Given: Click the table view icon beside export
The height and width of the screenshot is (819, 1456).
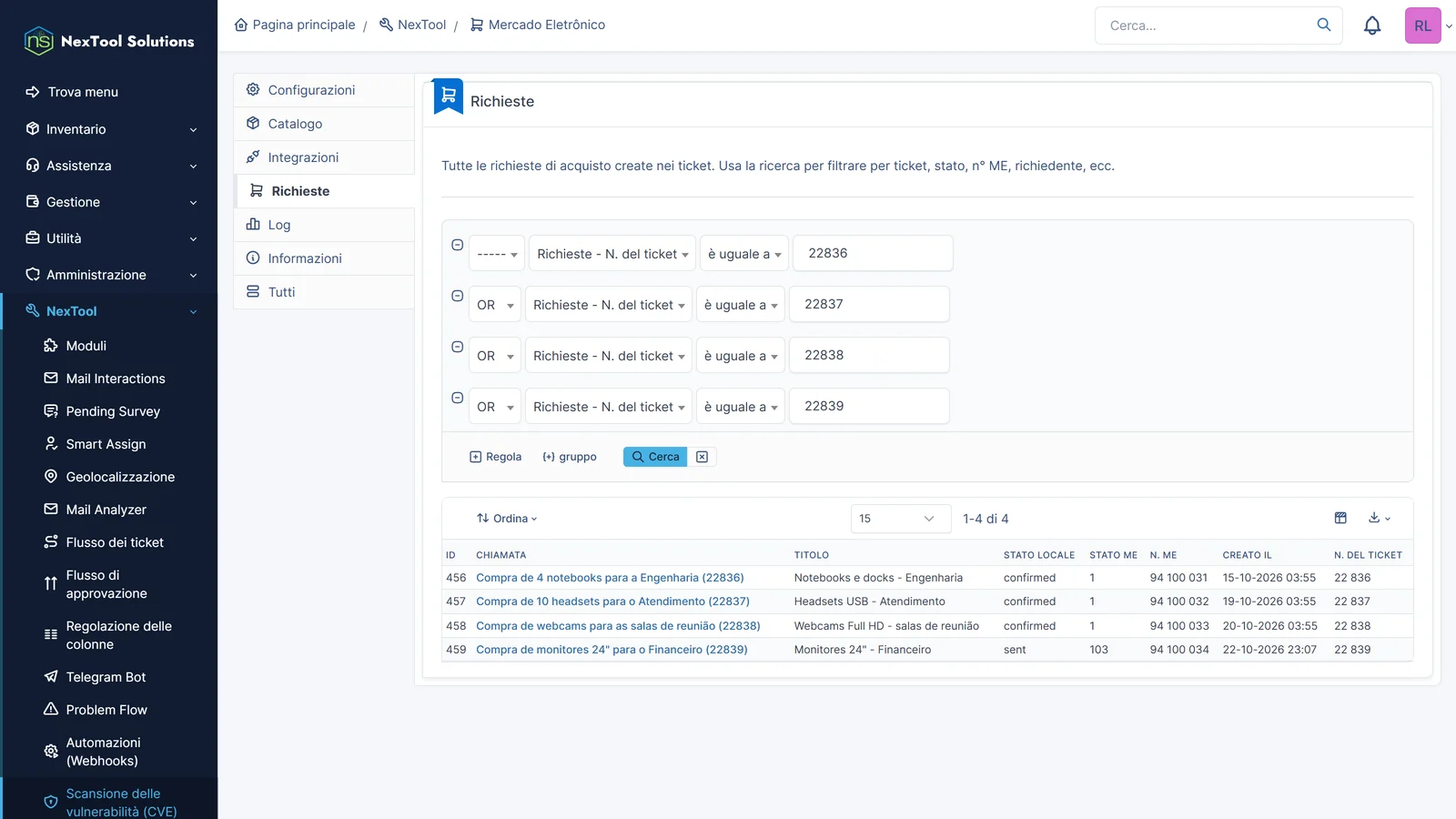Looking at the screenshot, I should point(1340,518).
